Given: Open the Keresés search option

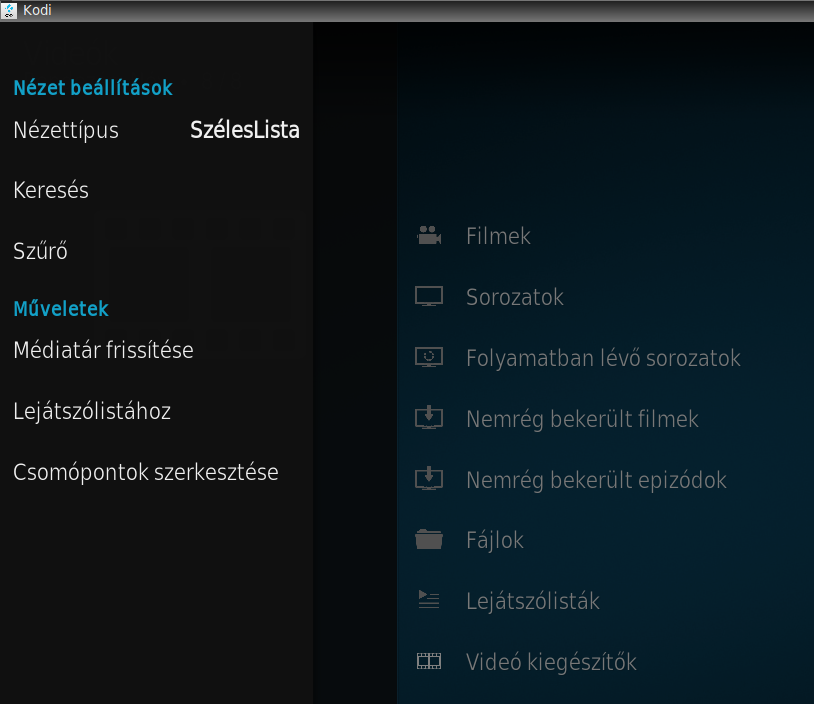Looking at the screenshot, I should 156,190.
